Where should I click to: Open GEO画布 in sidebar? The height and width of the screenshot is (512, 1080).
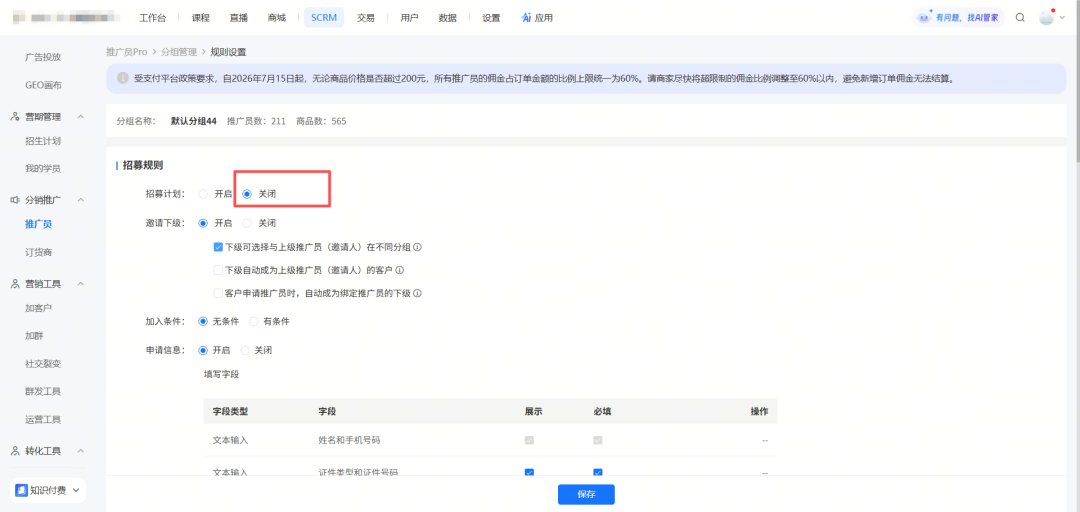pyautogui.click(x=43, y=85)
